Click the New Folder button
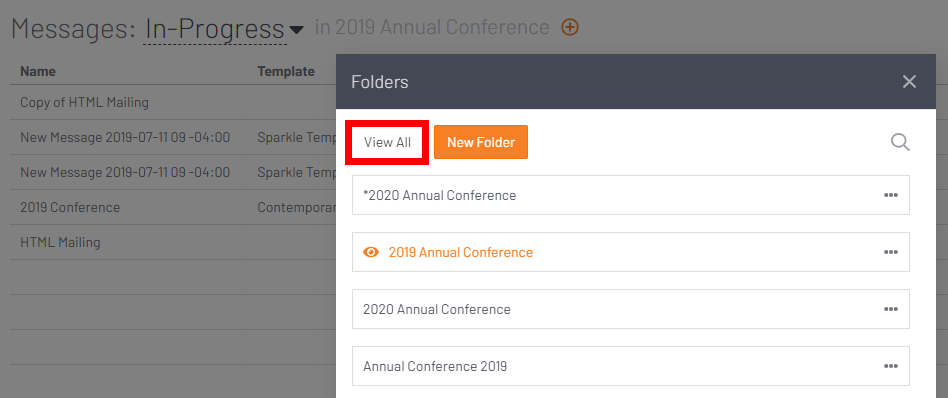Image resolution: width=948 pixels, height=398 pixels. coord(481,142)
